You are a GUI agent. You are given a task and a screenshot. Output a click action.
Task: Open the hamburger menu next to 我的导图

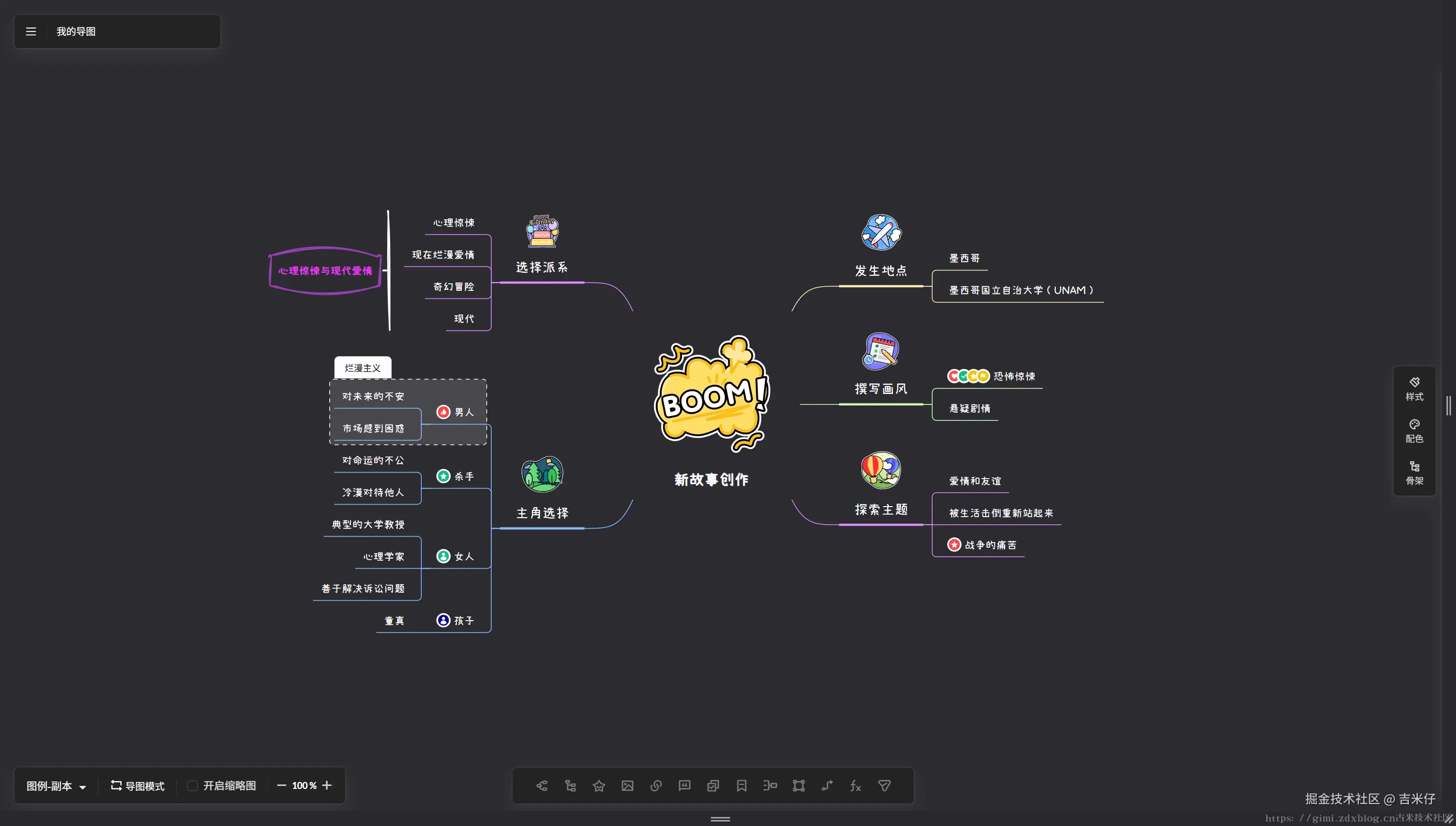31,32
